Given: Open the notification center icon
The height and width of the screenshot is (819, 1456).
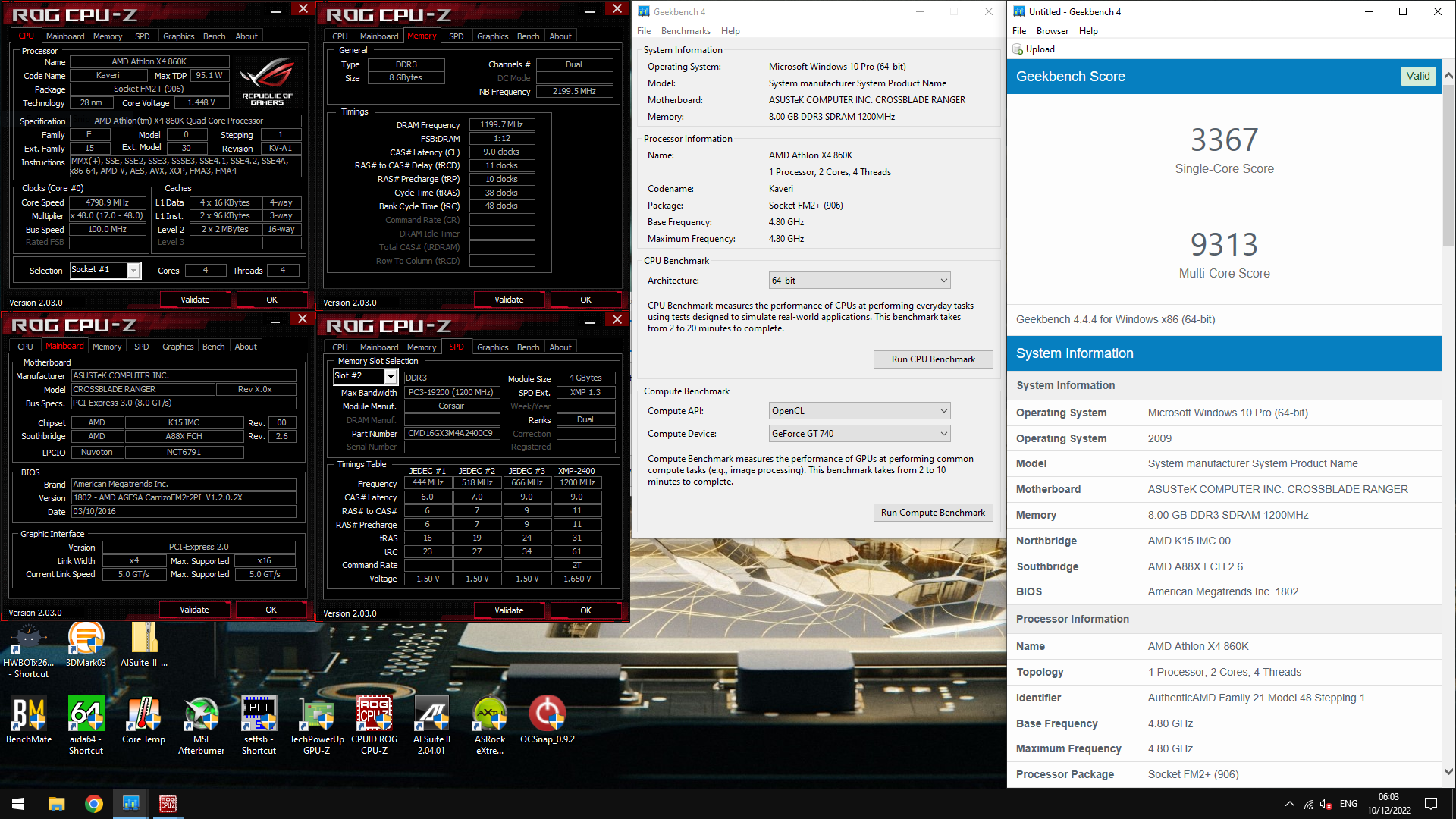Looking at the screenshot, I should tap(1431, 804).
